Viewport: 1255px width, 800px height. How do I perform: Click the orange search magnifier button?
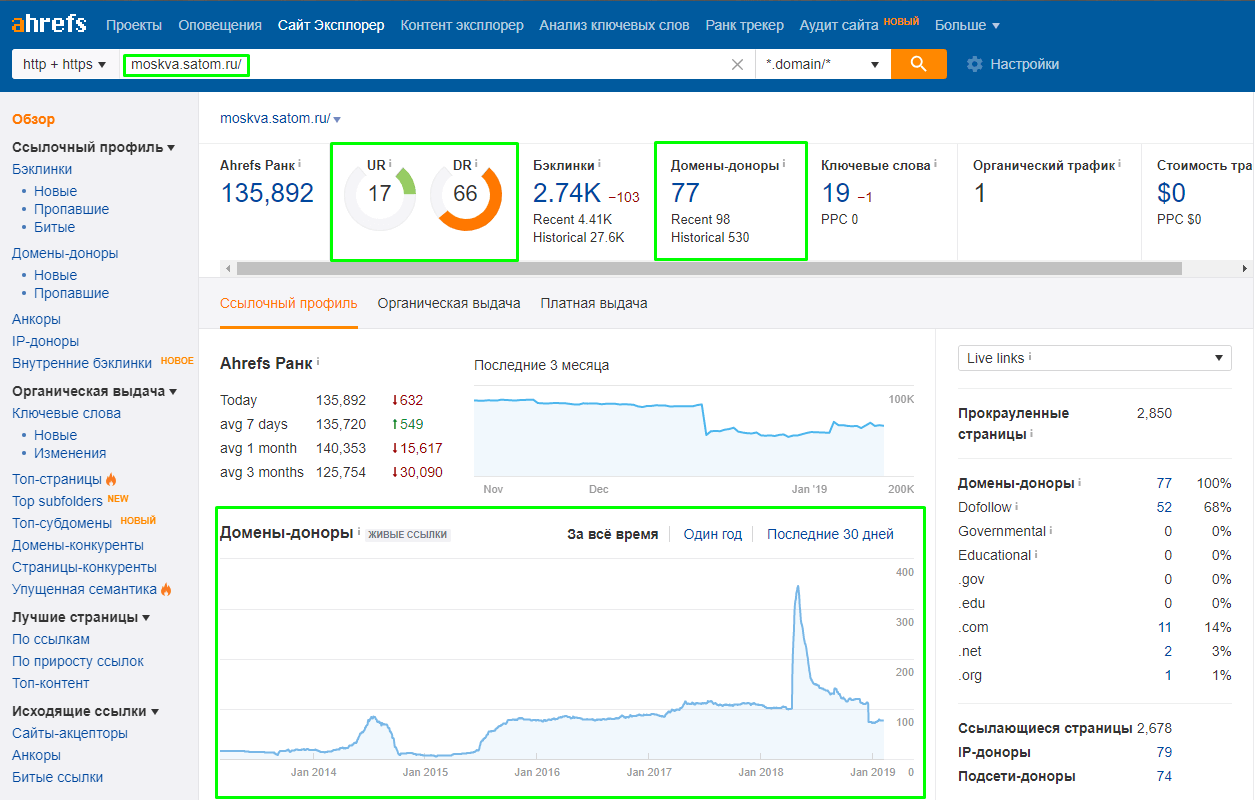(919, 64)
